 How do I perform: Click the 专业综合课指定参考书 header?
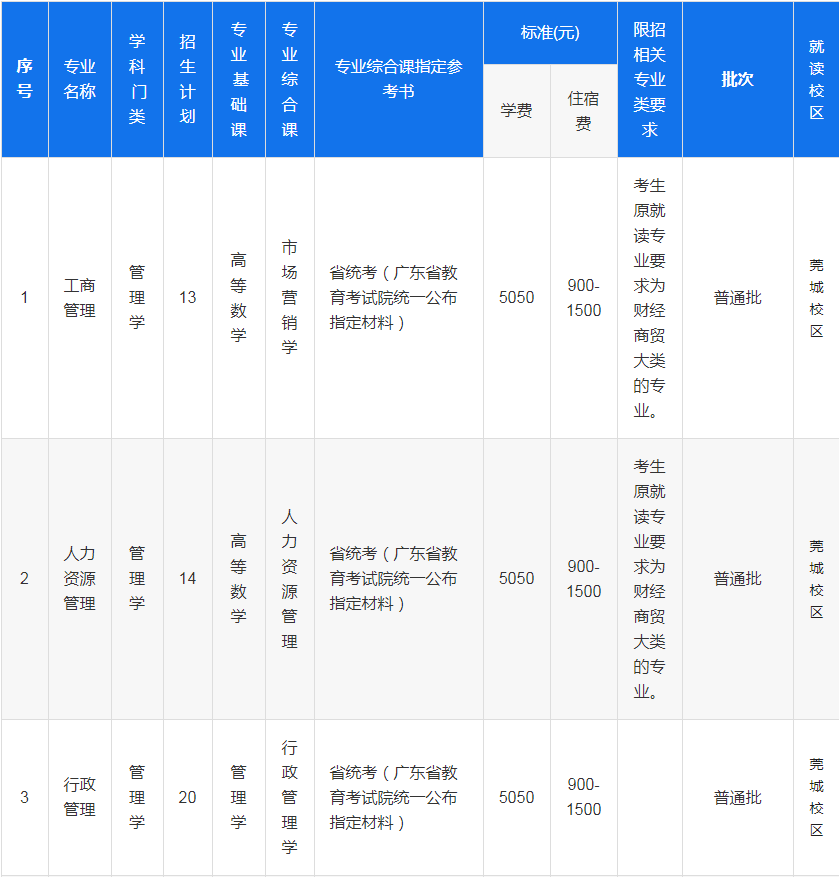[398, 79]
